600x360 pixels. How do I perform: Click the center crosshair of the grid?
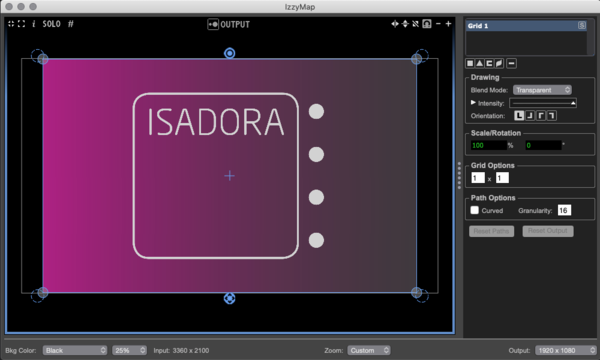click(x=230, y=176)
